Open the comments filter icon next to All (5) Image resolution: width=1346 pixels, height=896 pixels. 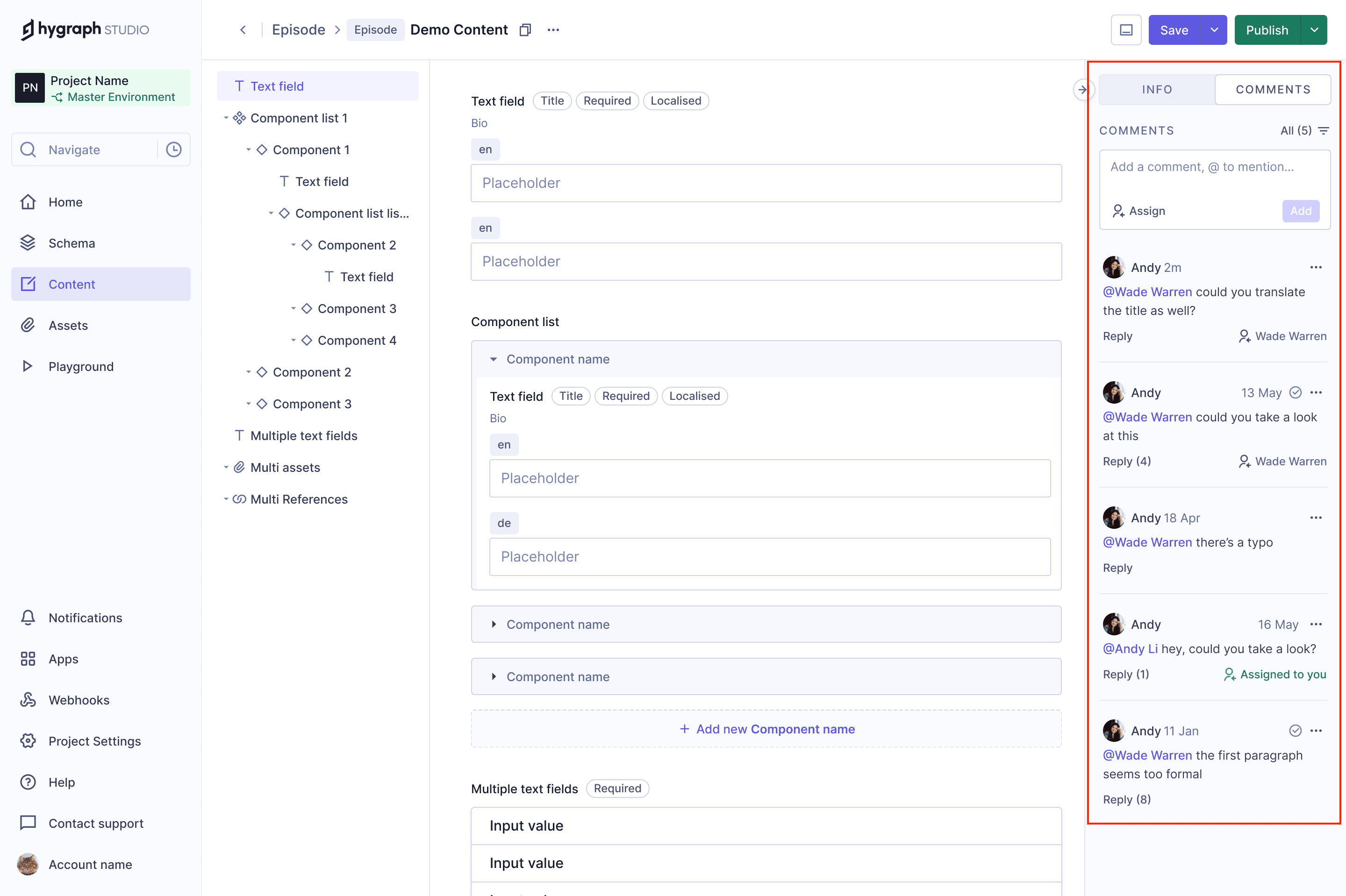1324,131
